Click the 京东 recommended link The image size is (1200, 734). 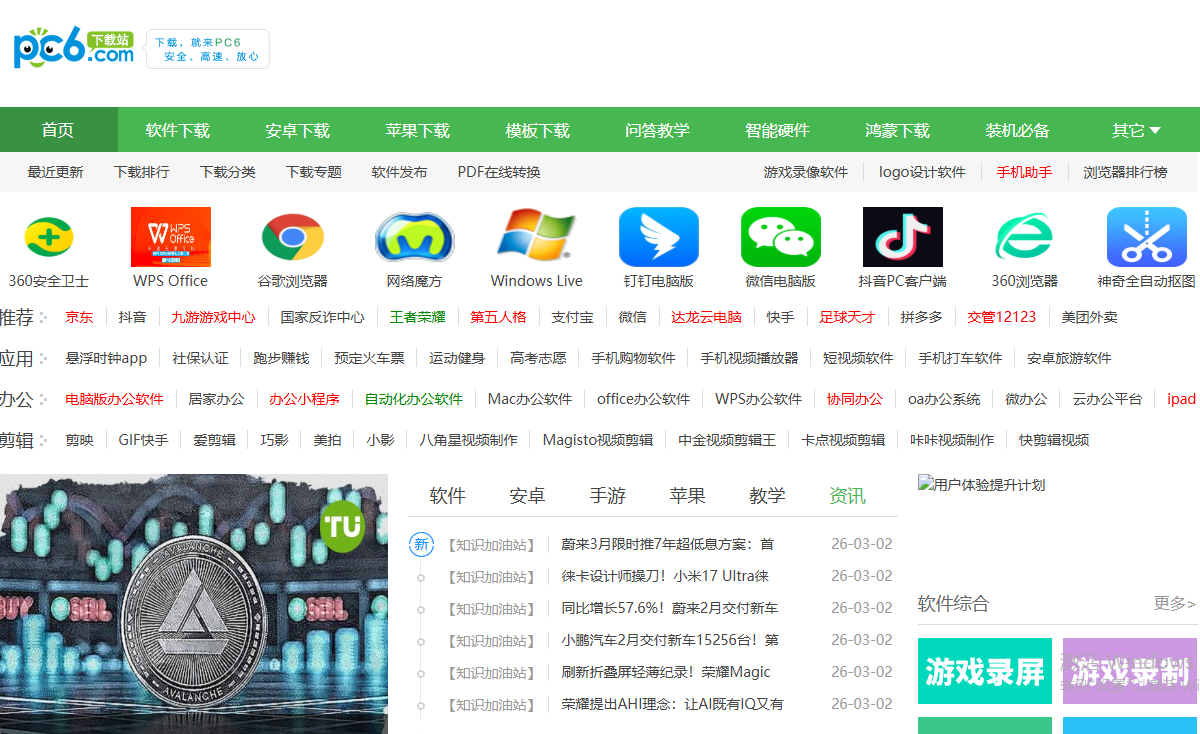pyautogui.click(x=79, y=317)
